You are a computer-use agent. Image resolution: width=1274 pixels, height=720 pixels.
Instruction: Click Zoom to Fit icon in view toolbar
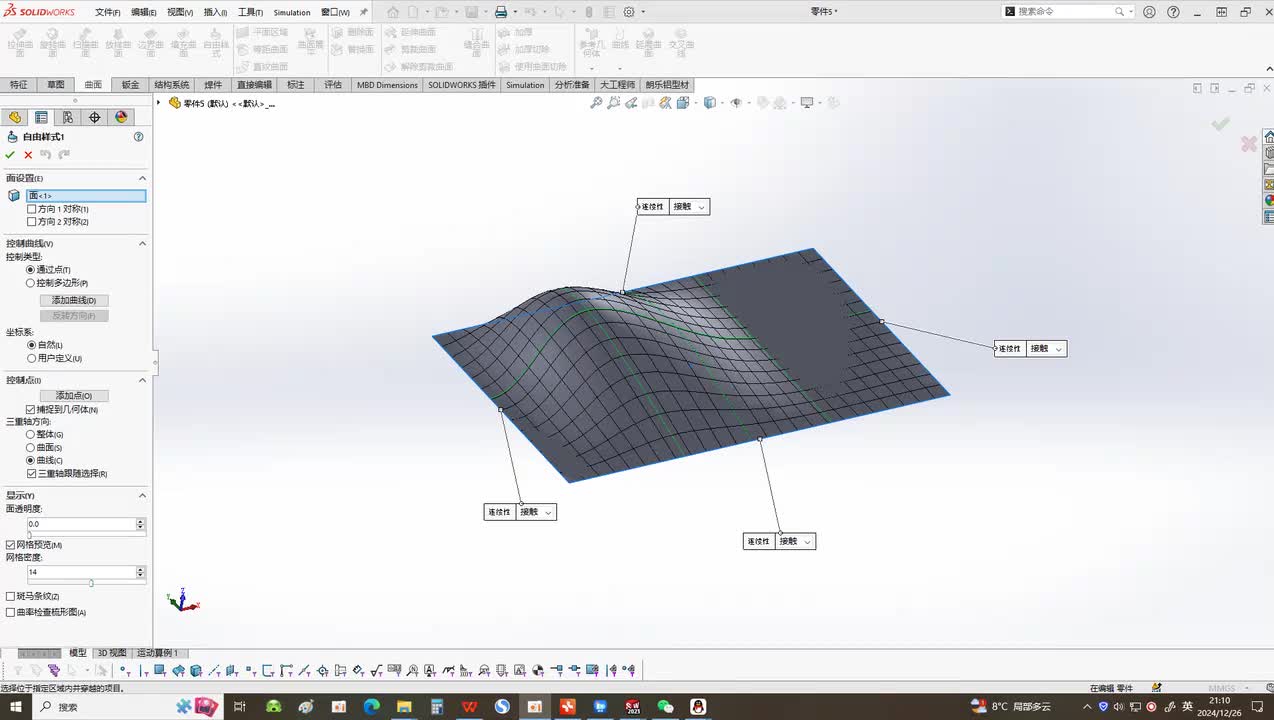click(596, 102)
